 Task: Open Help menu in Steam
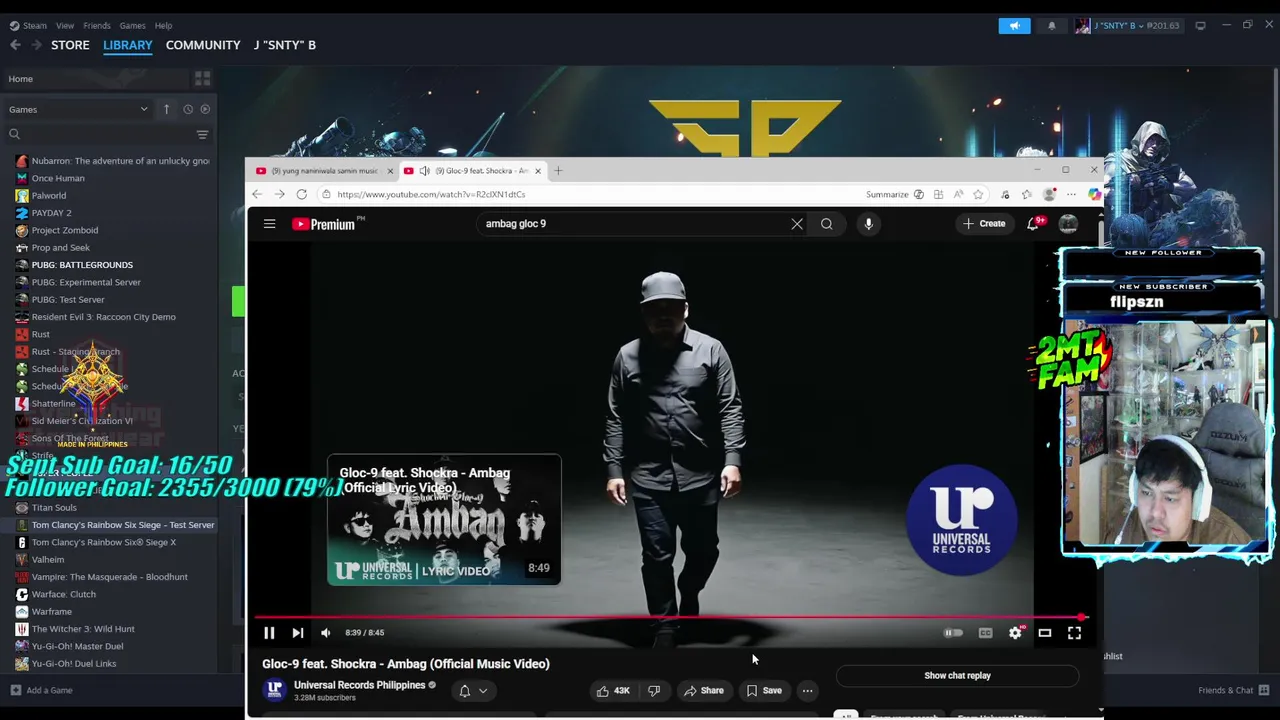point(164,26)
